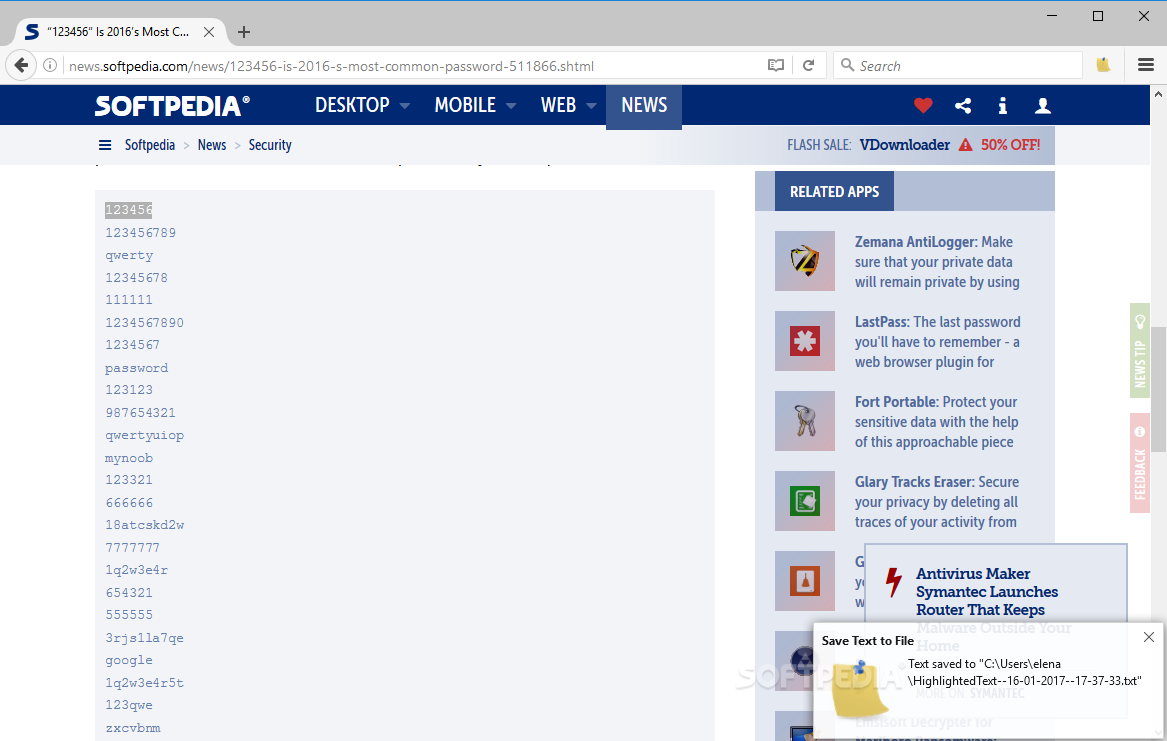The image size is (1167, 741).
Task: Open the FEEDBACK side tab
Action: tap(1139, 463)
